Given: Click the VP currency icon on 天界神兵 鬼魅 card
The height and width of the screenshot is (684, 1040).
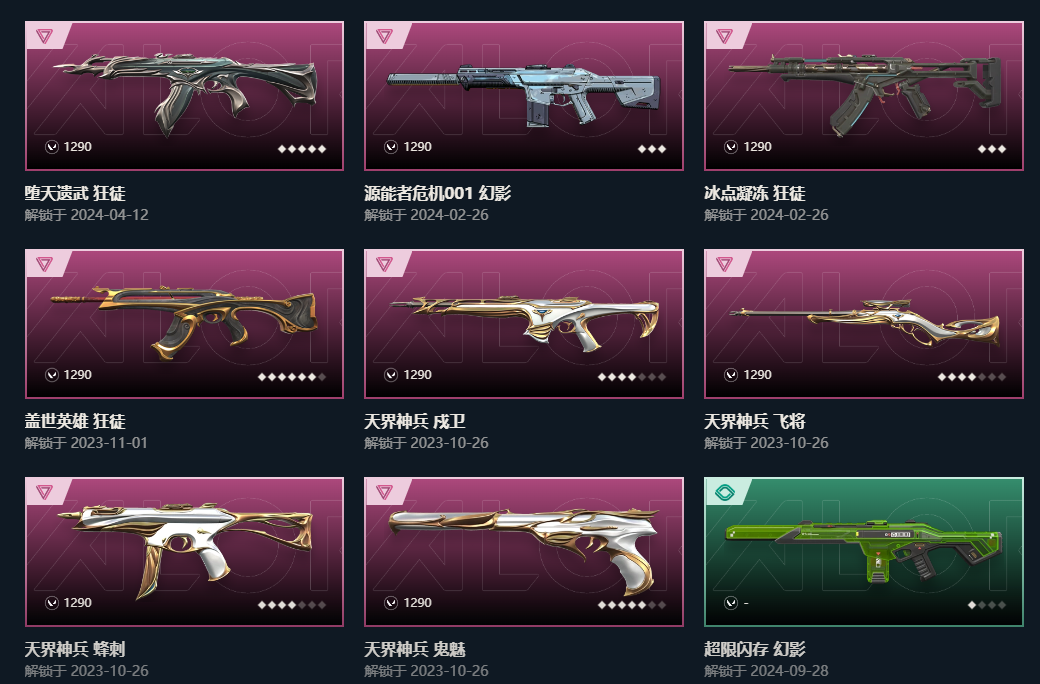Looking at the screenshot, I should click(x=391, y=603).
